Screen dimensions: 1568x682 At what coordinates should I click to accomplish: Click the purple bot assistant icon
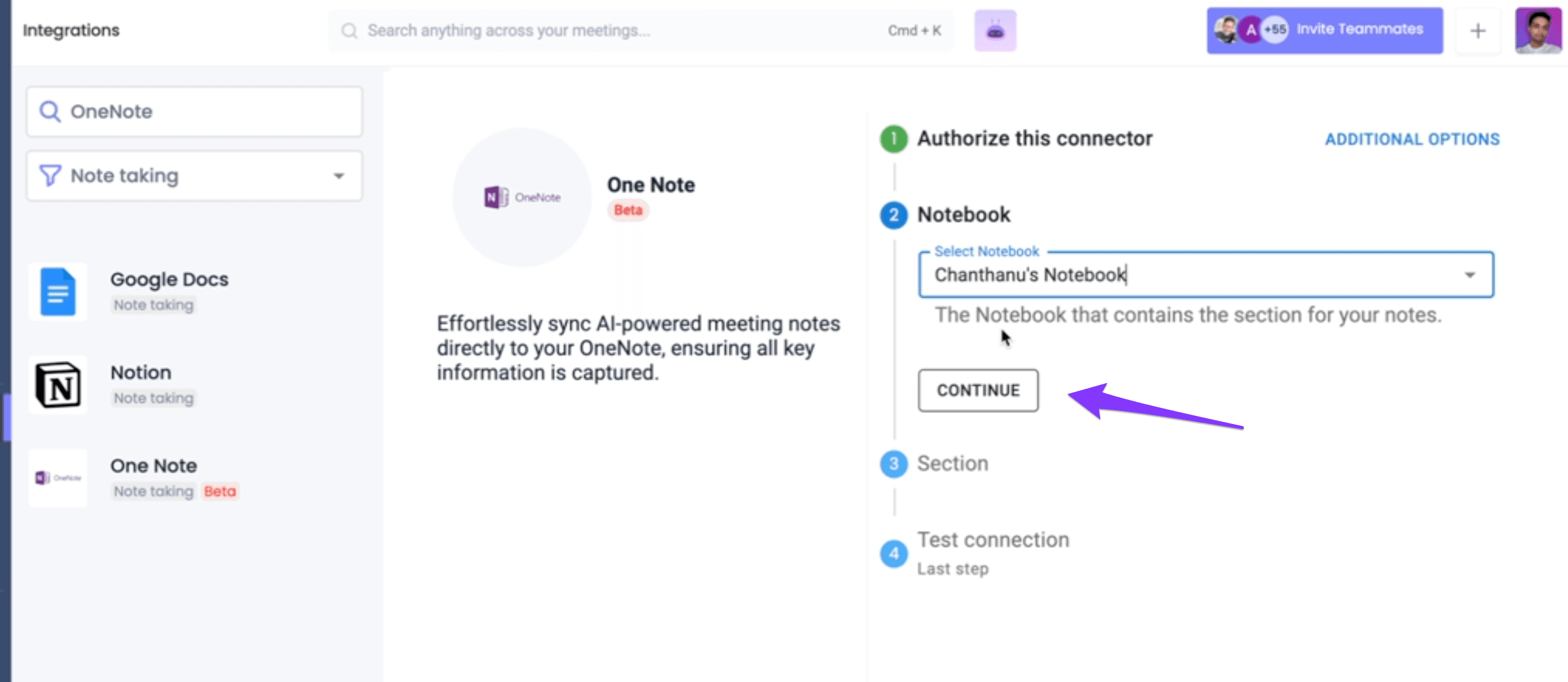coord(995,30)
